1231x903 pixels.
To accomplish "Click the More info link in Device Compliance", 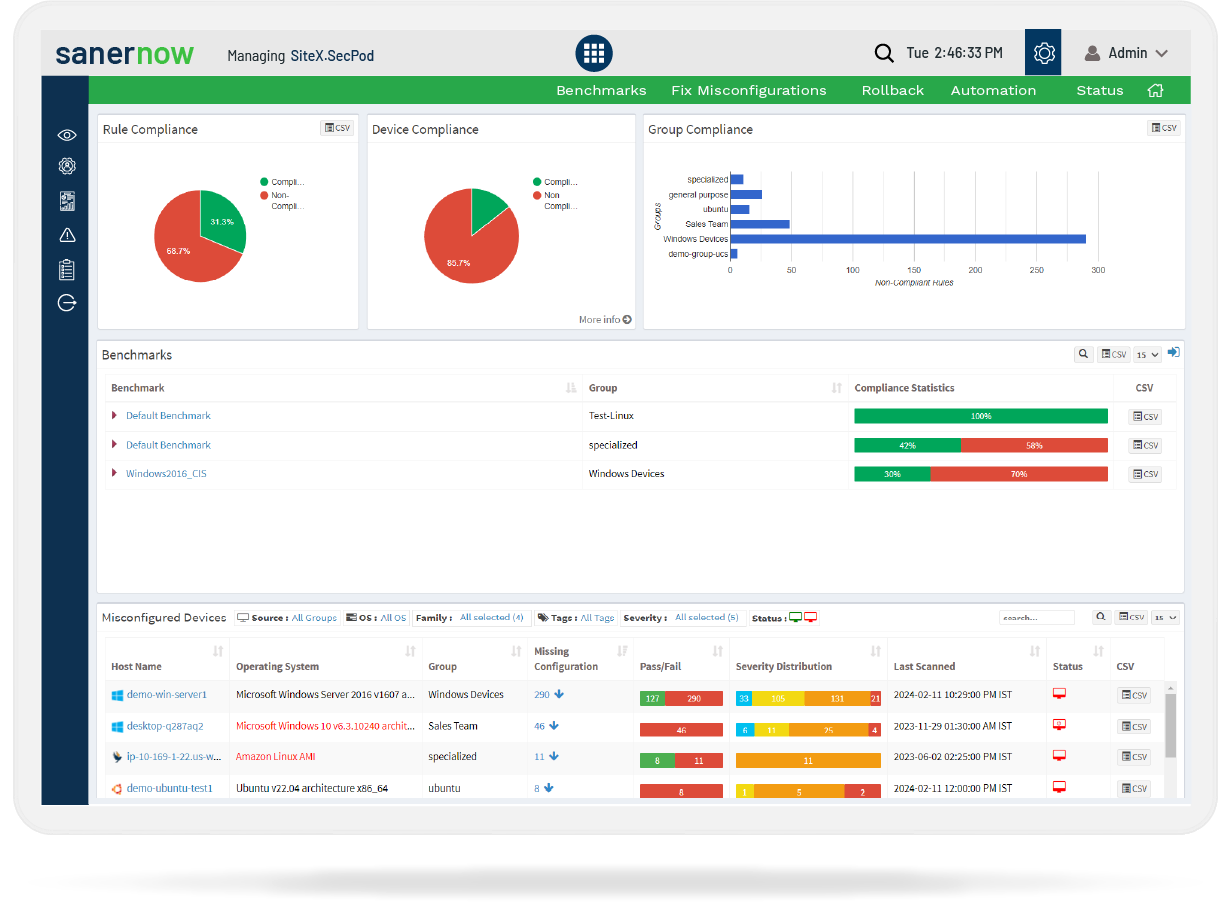I will pyautogui.click(x=605, y=320).
